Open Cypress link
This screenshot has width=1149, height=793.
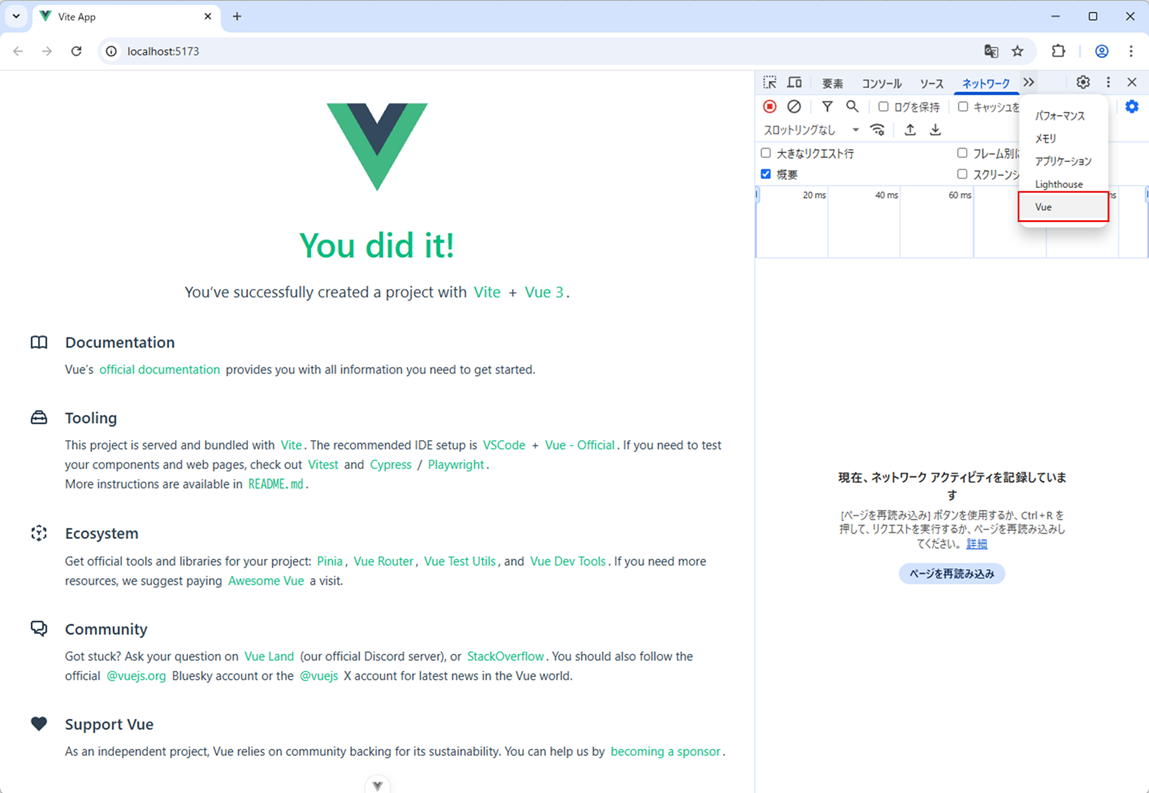tap(391, 465)
